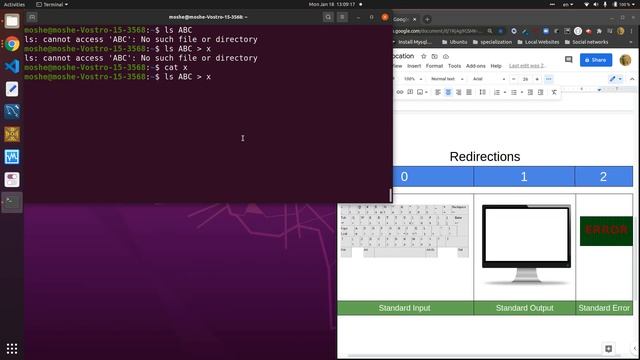Open the editing mode pencil dropdown
This screenshot has width=640, height=360.
click(x=616, y=79)
